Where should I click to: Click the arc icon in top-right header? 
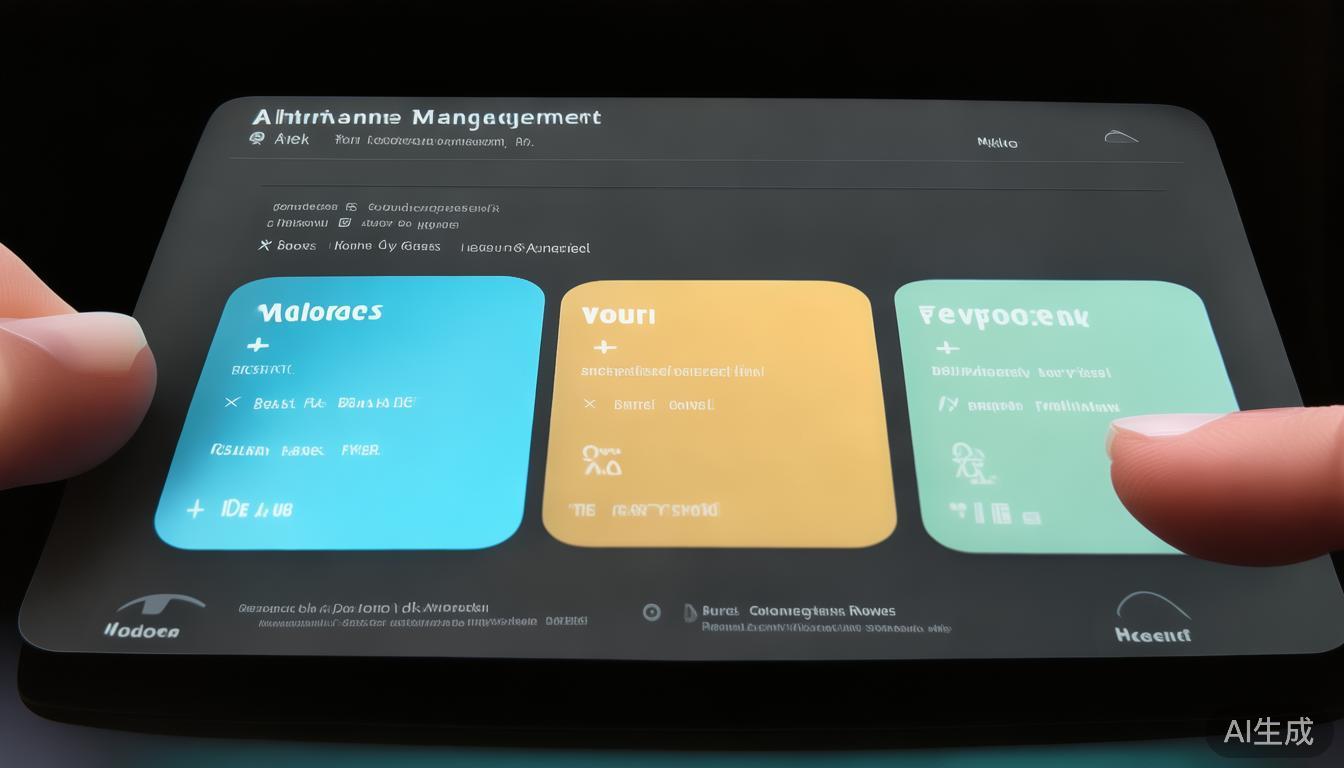(1121, 137)
